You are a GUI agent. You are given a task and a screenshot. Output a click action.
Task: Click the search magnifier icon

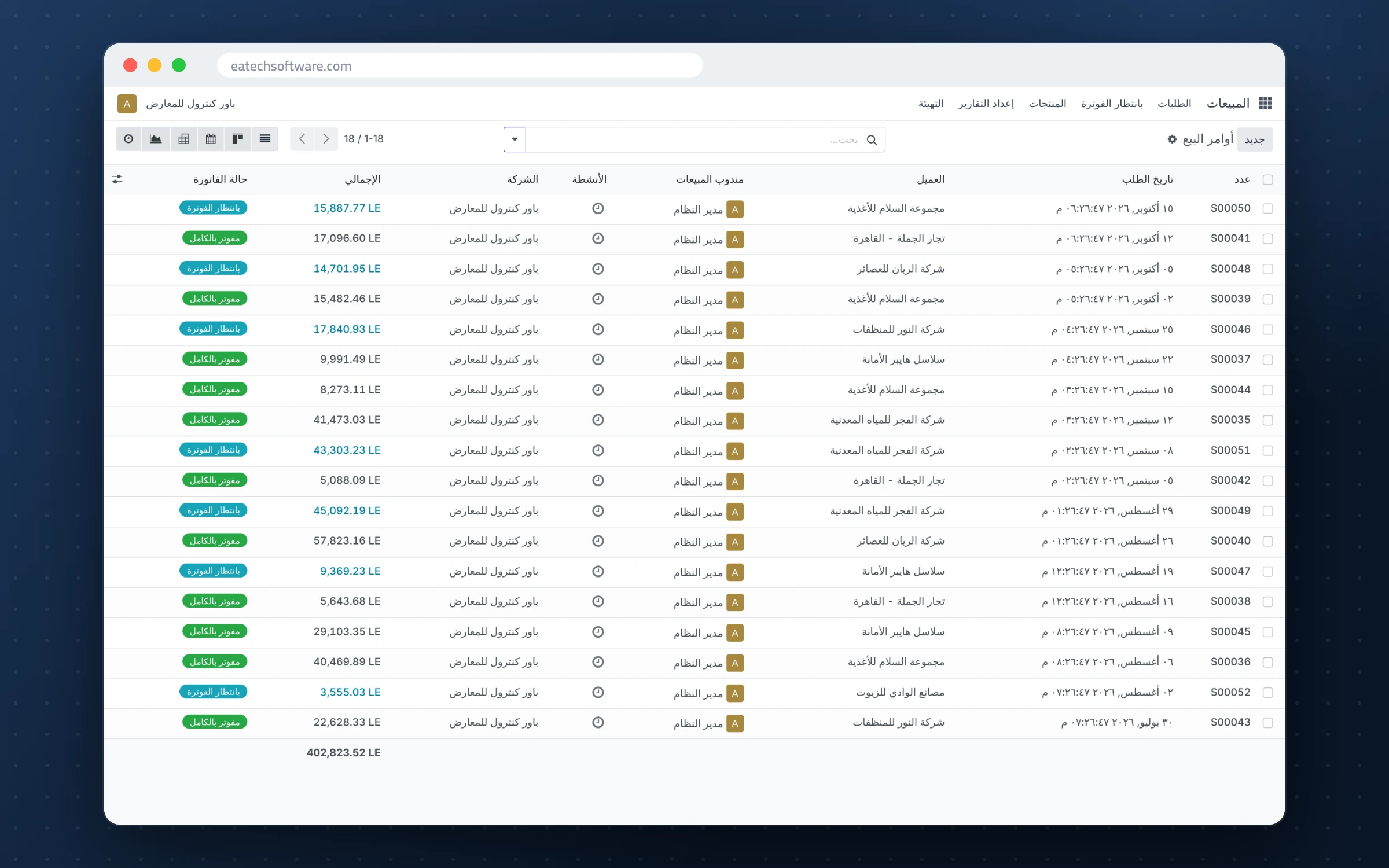click(872, 140)
